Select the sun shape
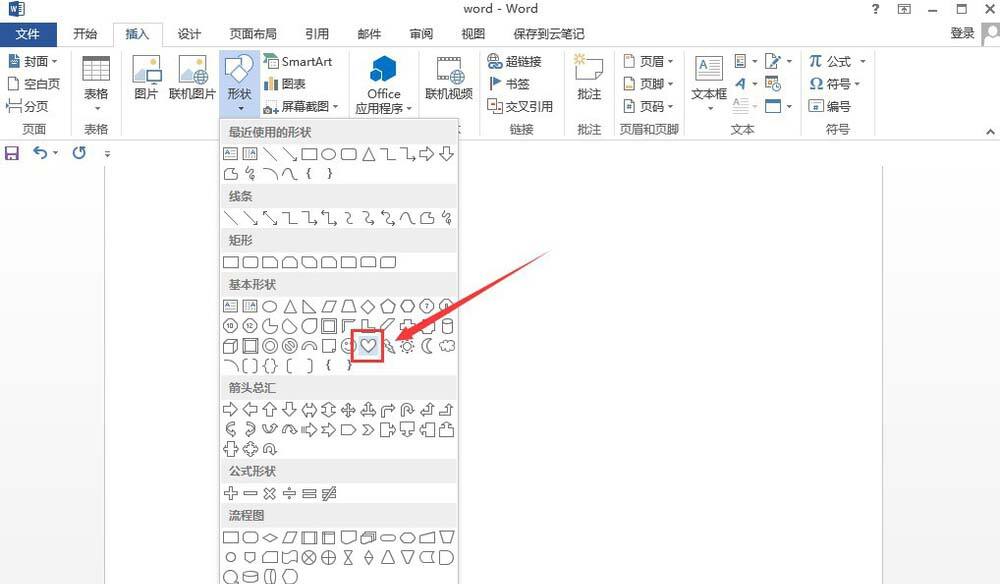This screenshot has height=584, width=1000. point(407,346)
